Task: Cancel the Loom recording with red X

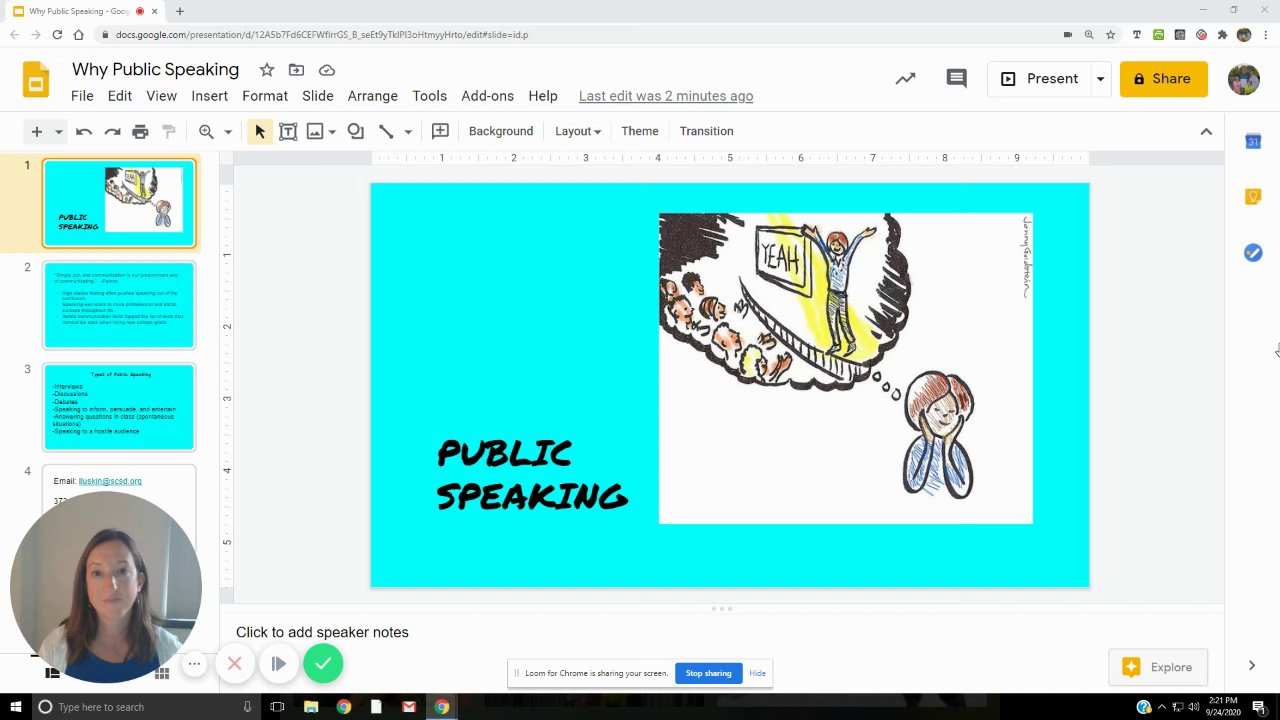Action: coord(234,664)
